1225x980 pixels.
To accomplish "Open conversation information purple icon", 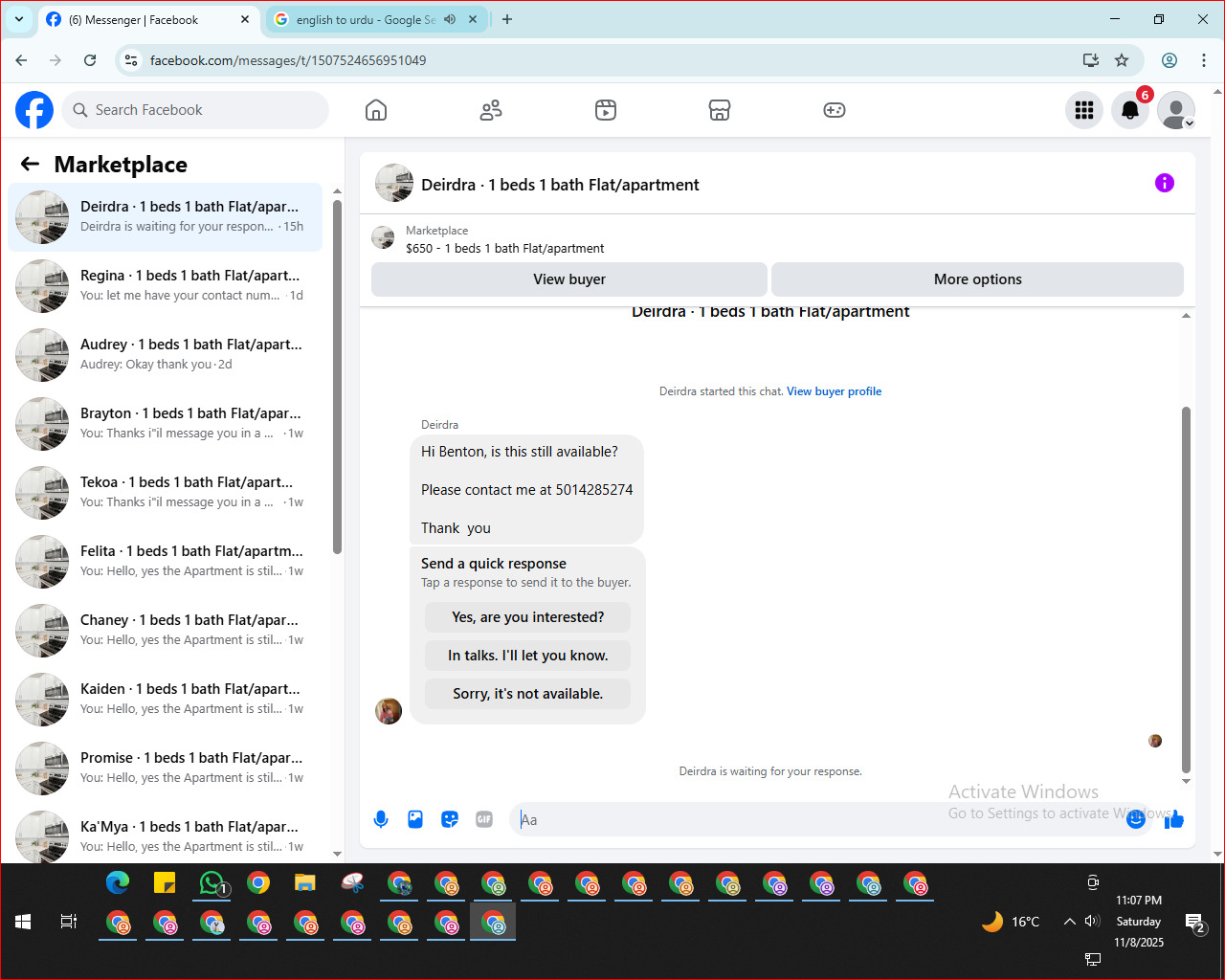I will [1165, 183].
